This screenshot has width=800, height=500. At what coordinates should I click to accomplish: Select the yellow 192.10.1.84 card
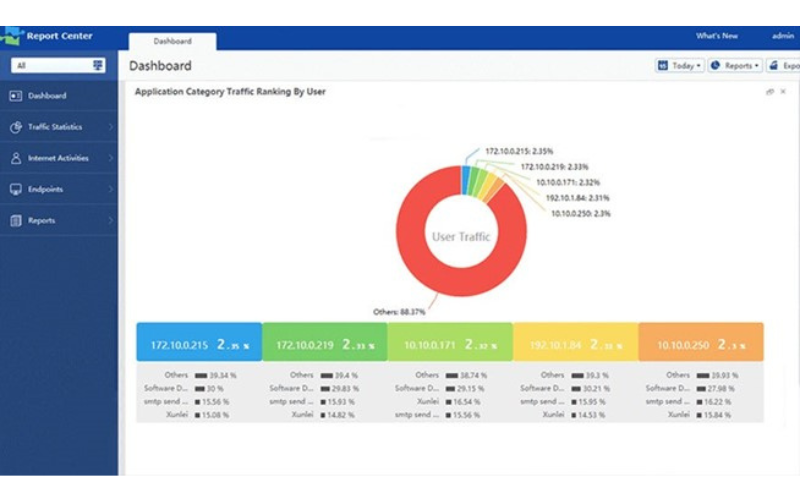(576, 342)
